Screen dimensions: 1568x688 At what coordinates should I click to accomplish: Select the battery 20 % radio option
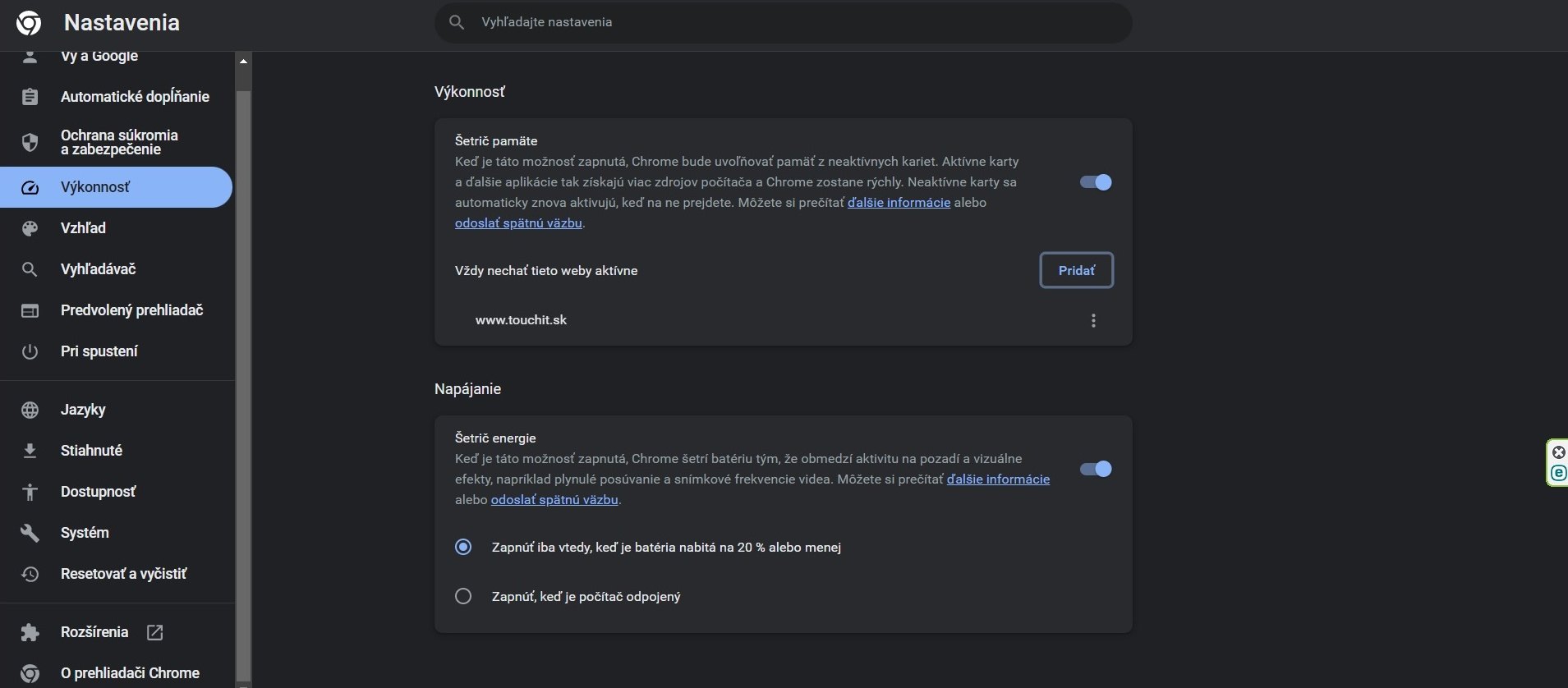click(463, 548)
